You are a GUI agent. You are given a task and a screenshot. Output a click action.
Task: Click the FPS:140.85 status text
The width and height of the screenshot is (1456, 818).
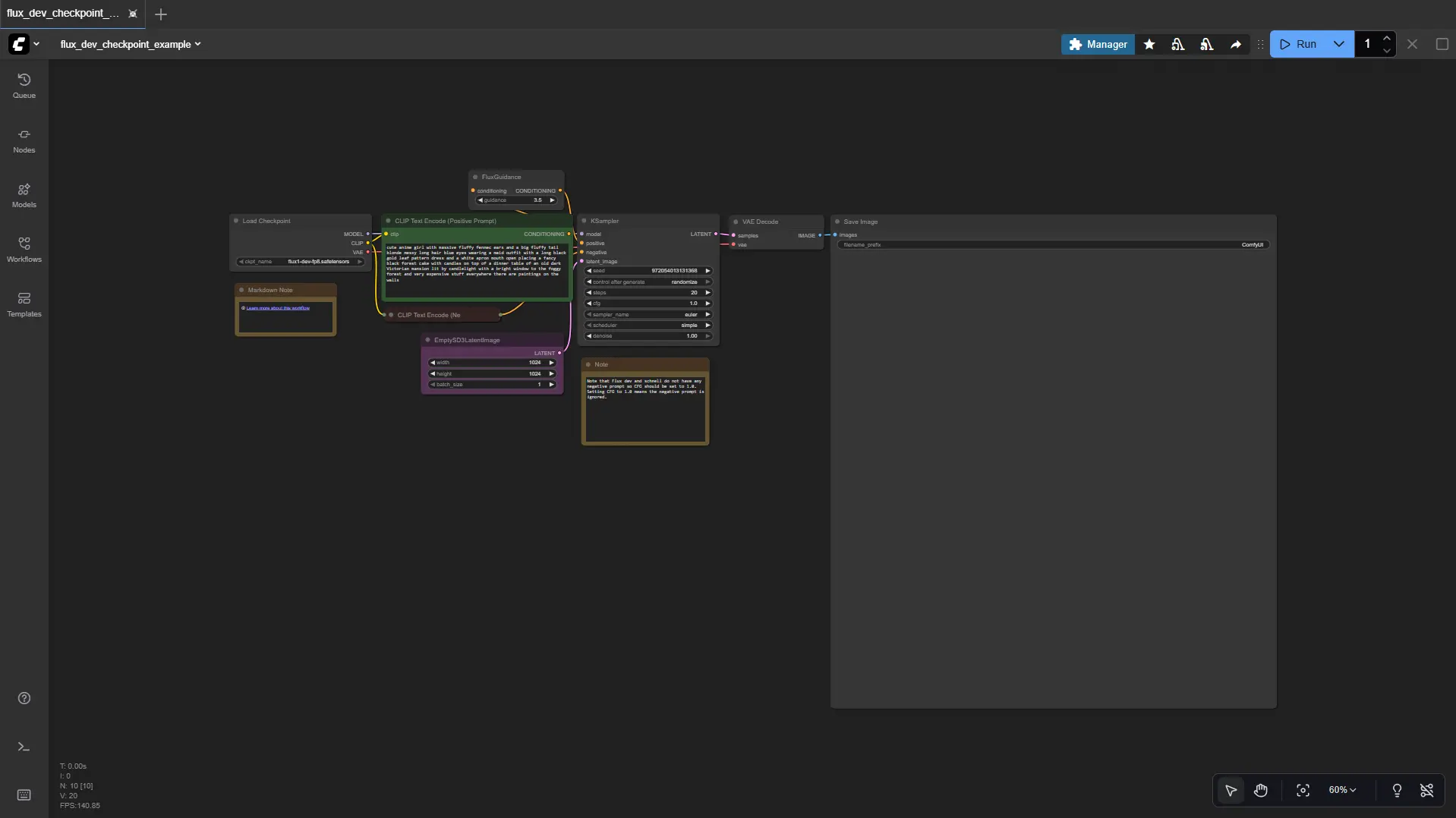pyautogui.click(x=80, y=806)
